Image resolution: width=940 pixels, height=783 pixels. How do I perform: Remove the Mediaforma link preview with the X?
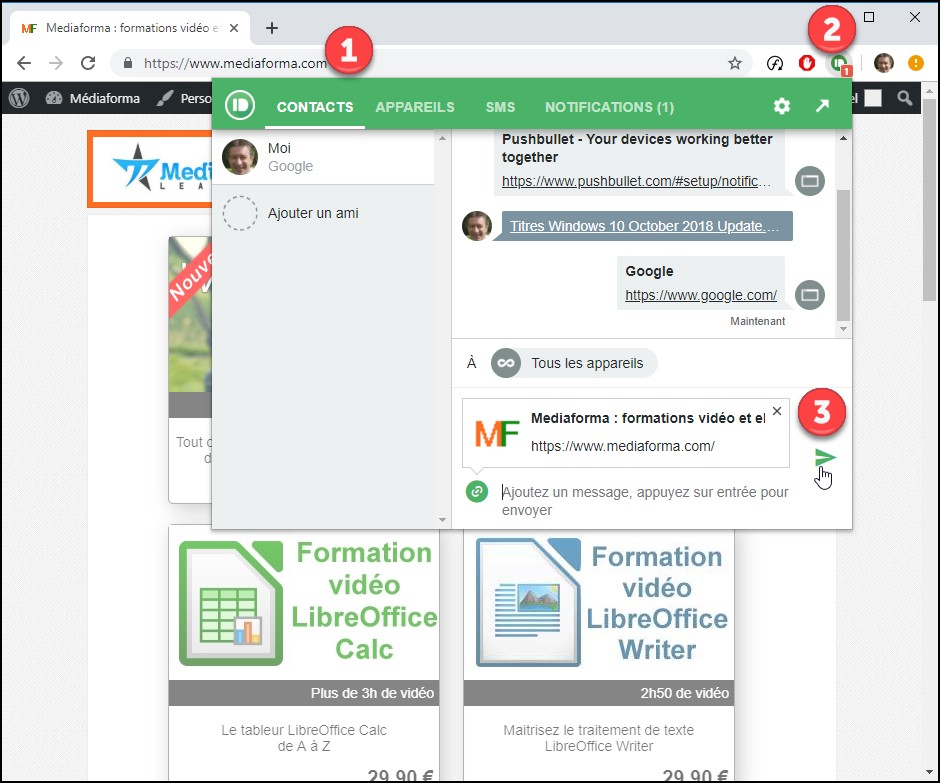pos(777,411)
